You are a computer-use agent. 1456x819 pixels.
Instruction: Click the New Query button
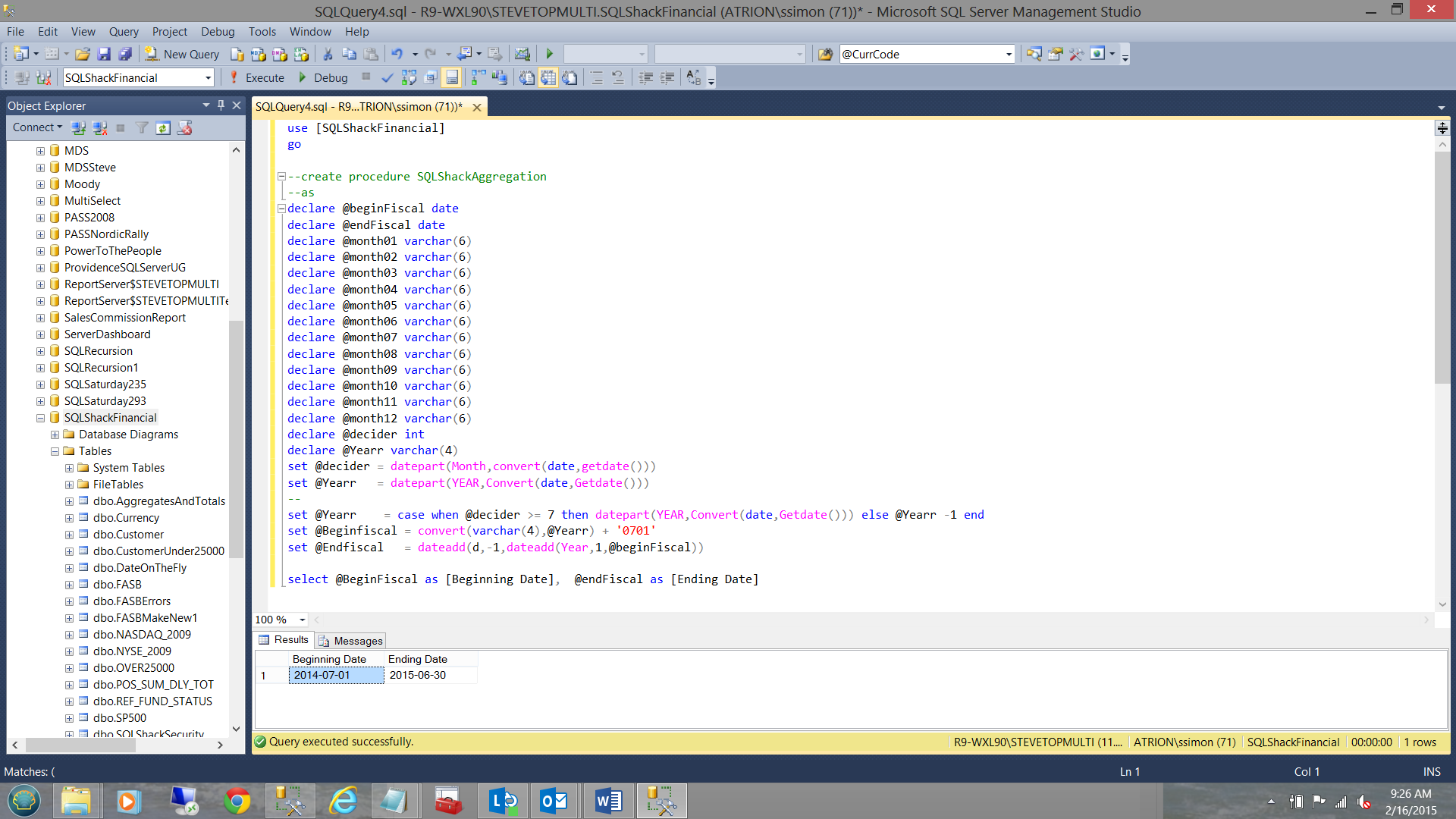[x=182, y=54]
